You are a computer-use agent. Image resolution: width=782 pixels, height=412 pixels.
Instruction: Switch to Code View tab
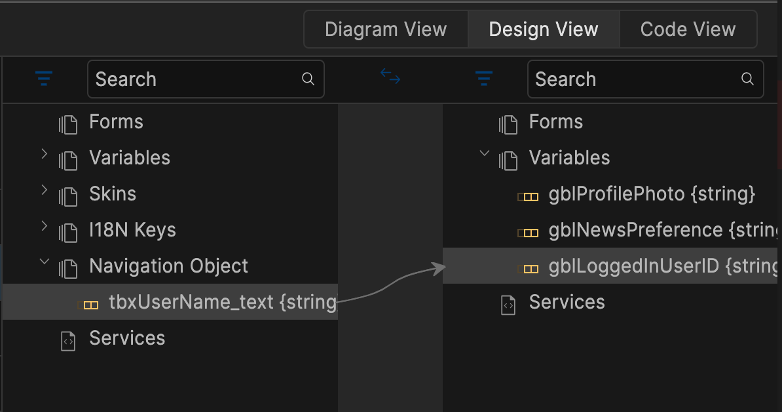coord(688,30)
